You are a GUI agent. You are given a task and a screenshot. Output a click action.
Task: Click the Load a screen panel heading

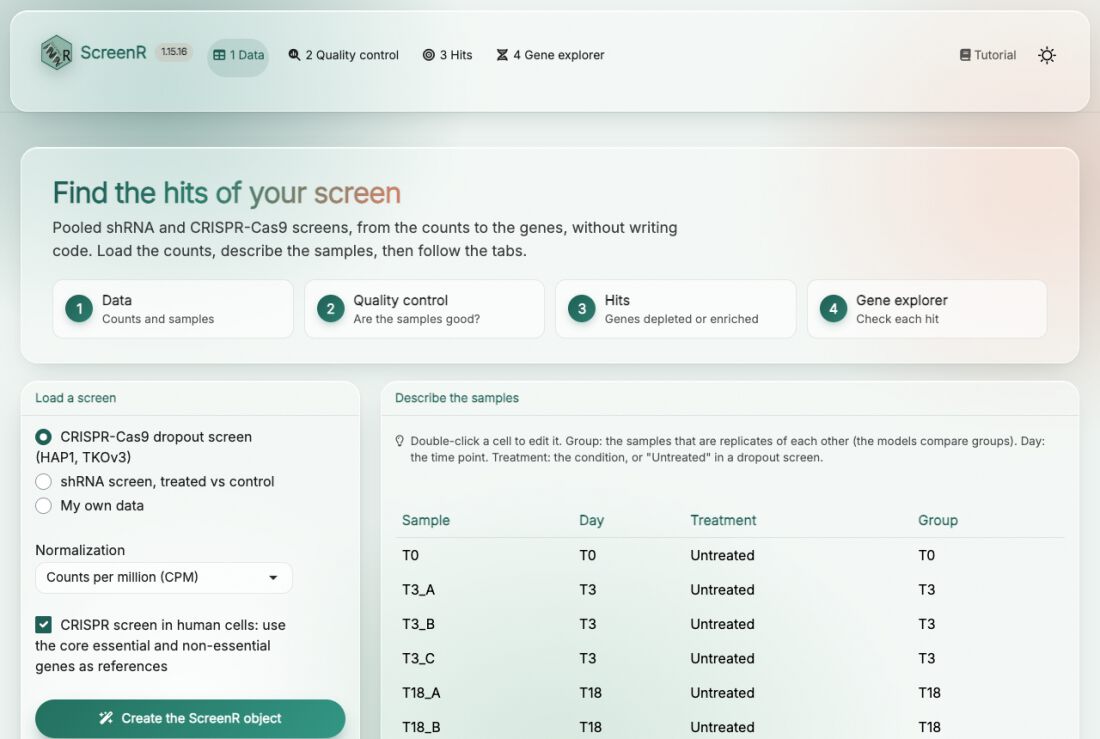tap(76, 398)
